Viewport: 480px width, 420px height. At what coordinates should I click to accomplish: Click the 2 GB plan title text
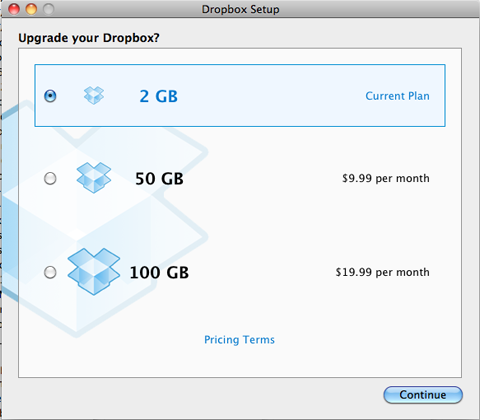click(x=159, y=96)
